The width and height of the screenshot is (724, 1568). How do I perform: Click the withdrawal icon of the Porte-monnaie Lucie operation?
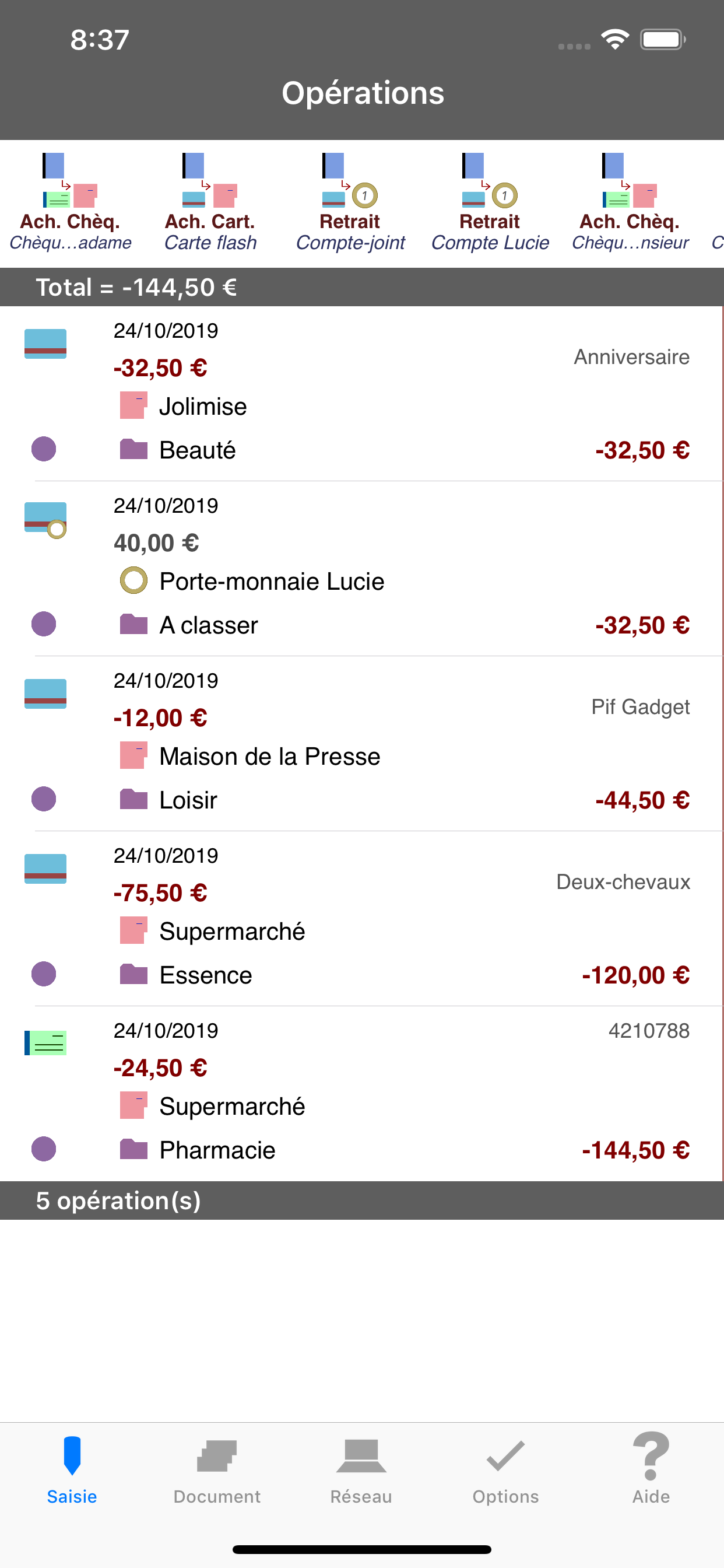(45, 520)
